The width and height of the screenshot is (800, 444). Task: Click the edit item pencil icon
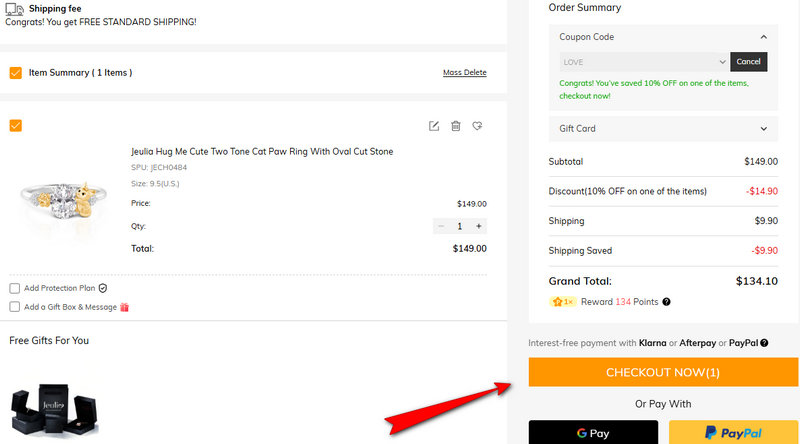point(434,126)
